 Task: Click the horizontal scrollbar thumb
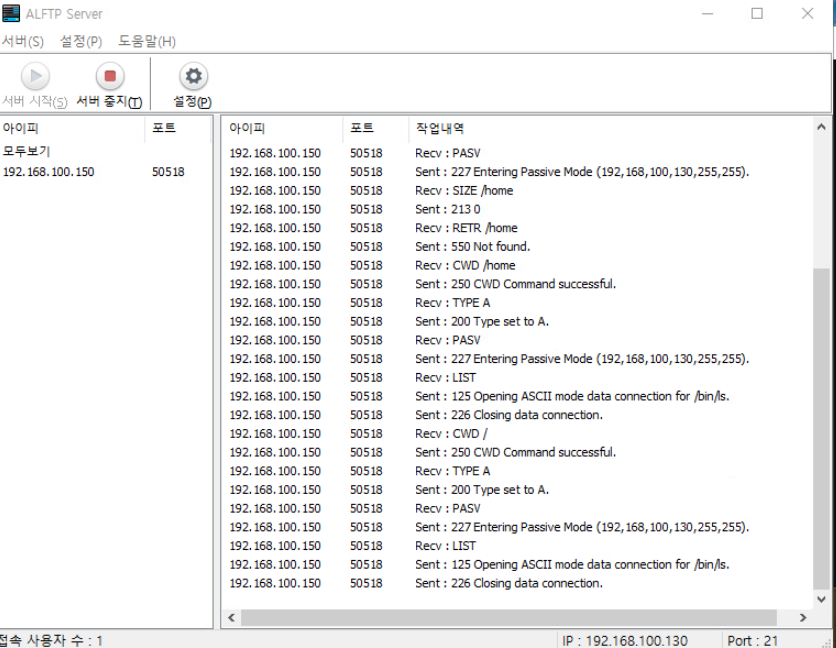[x=509, y=618]
